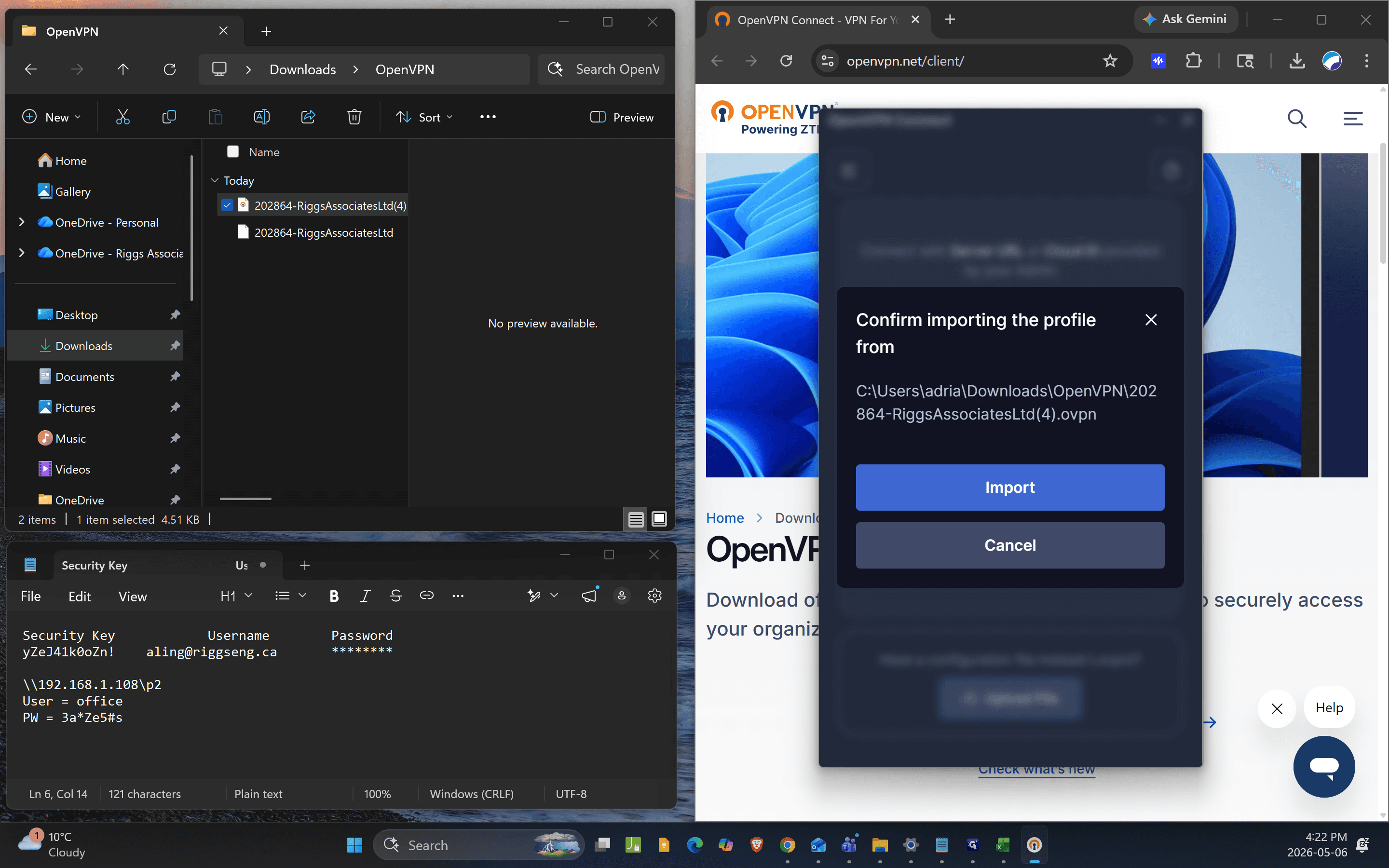Expand OneDrive - Personal in navigation pane

point(22,222)
